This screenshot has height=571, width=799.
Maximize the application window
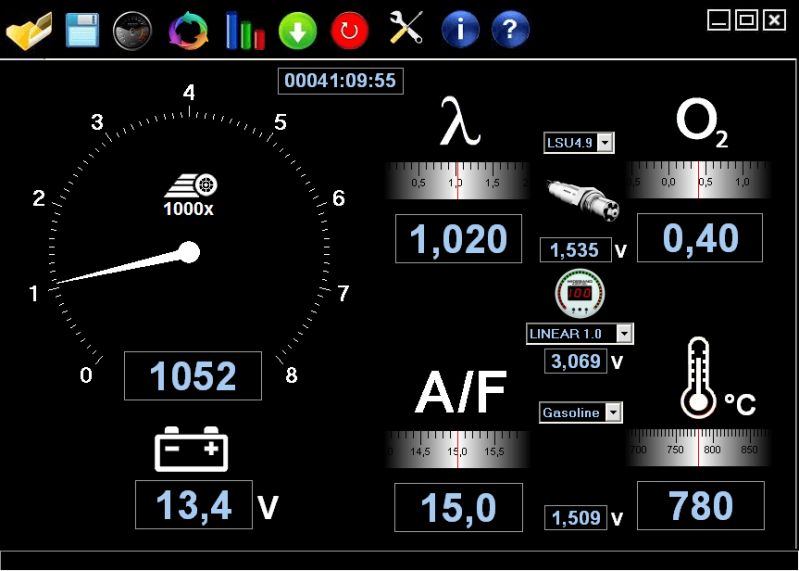(x=747, y=20)
